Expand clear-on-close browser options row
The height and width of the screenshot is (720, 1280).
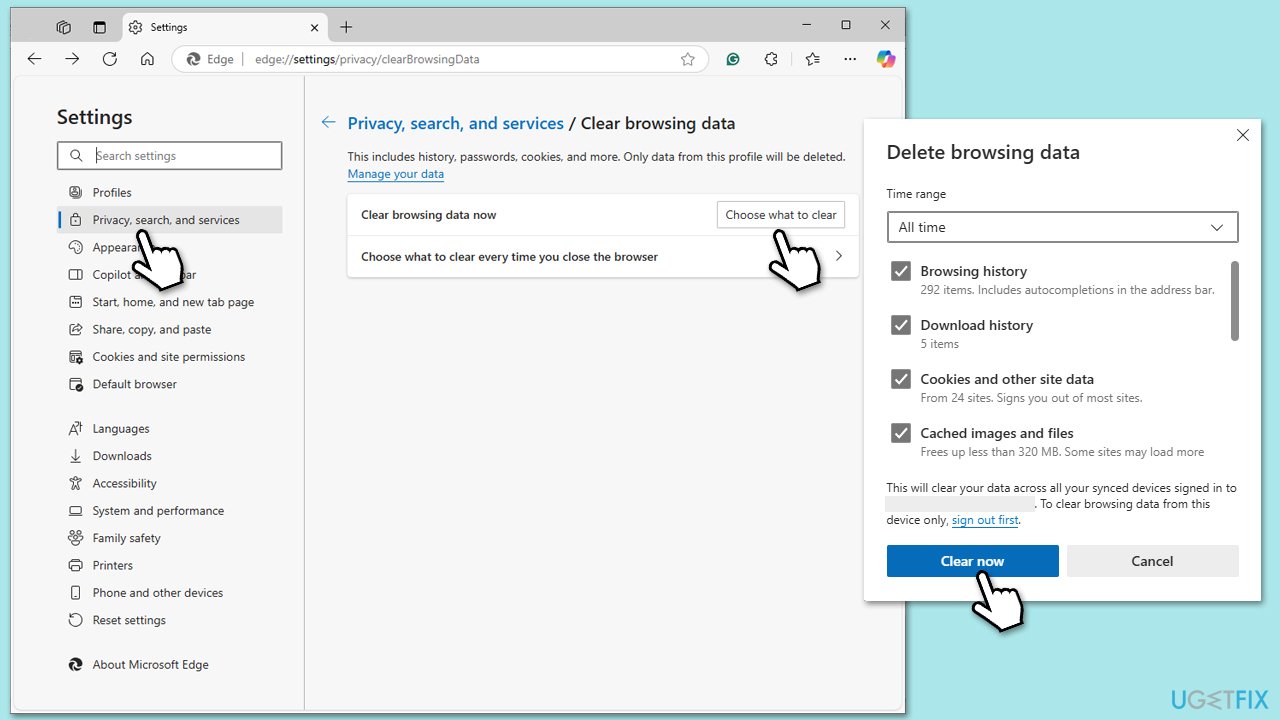click(602, 257)
